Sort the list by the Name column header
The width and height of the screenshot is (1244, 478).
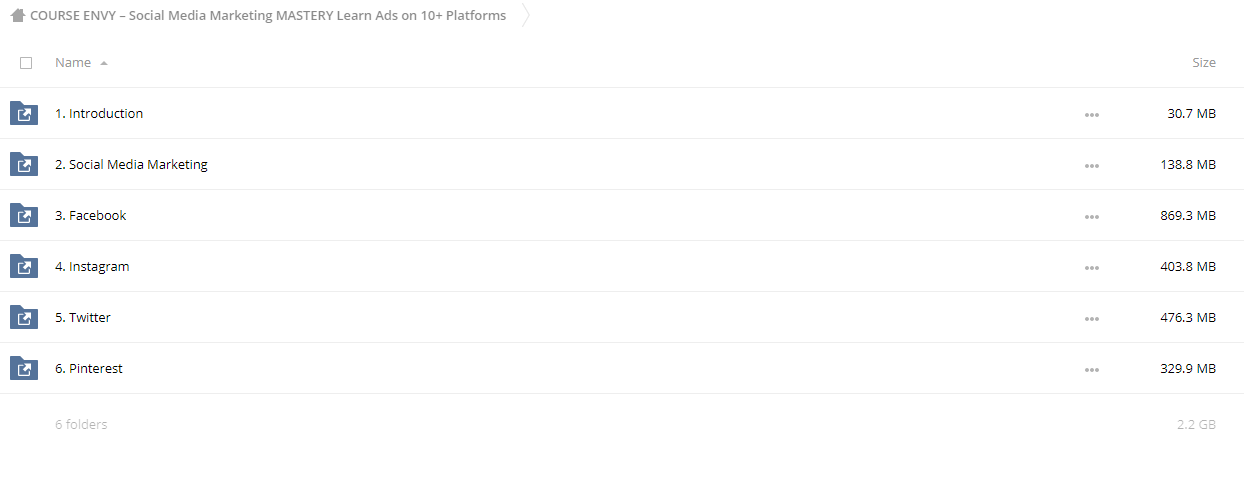tap(73, 62)
